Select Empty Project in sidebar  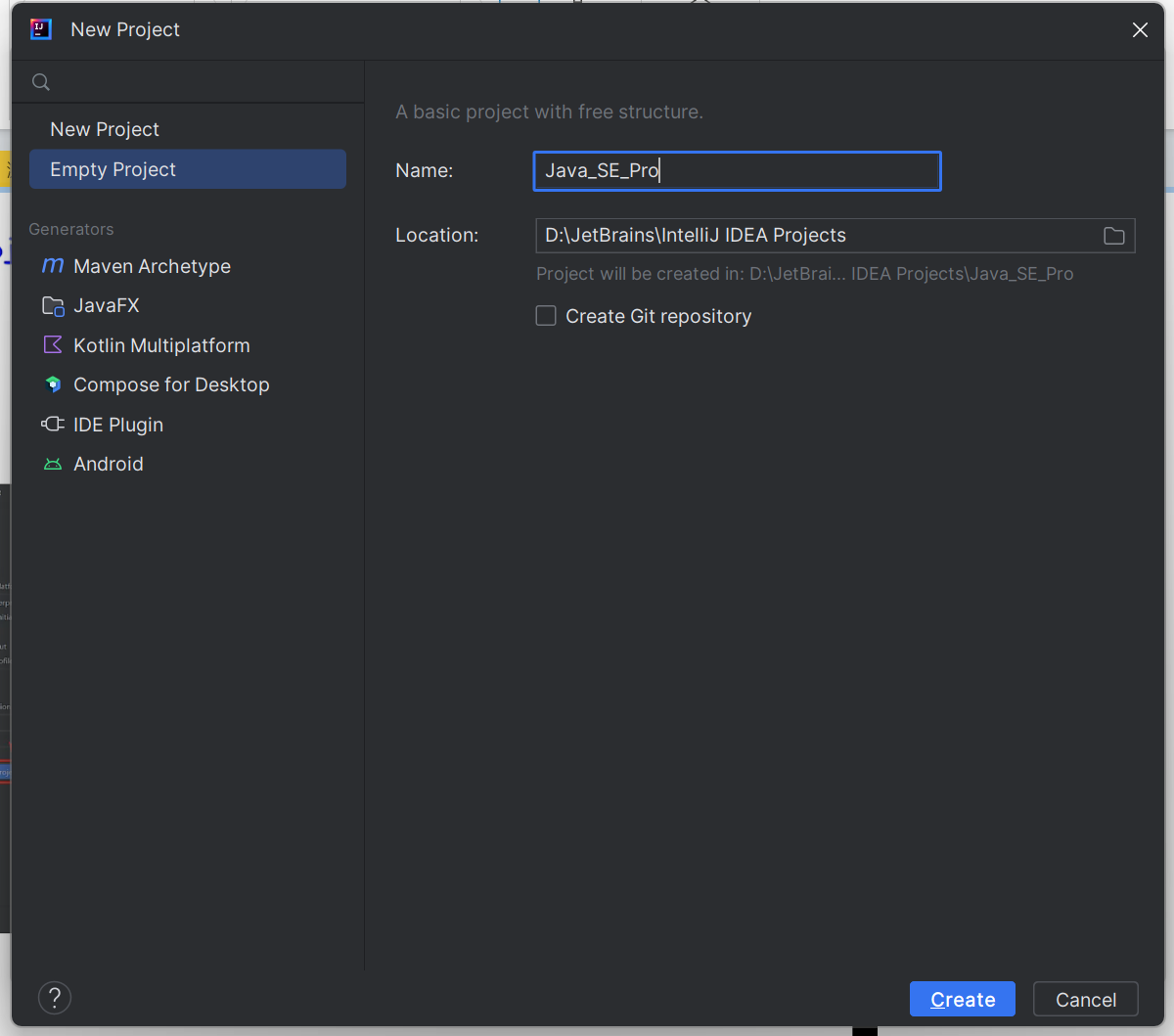(x=113, y=169)
